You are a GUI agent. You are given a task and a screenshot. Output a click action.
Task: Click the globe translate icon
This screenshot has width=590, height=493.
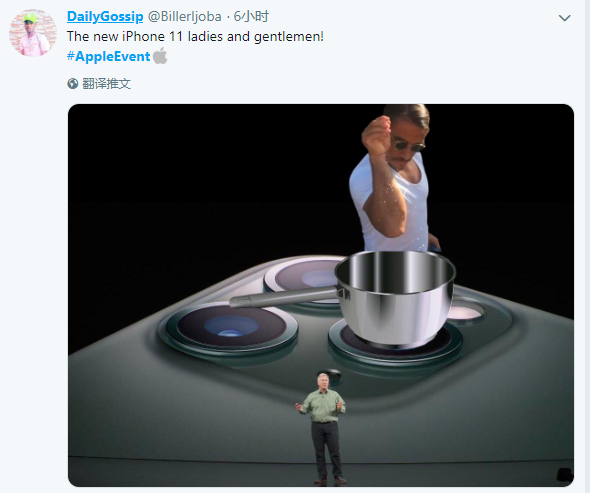[73, 84]
